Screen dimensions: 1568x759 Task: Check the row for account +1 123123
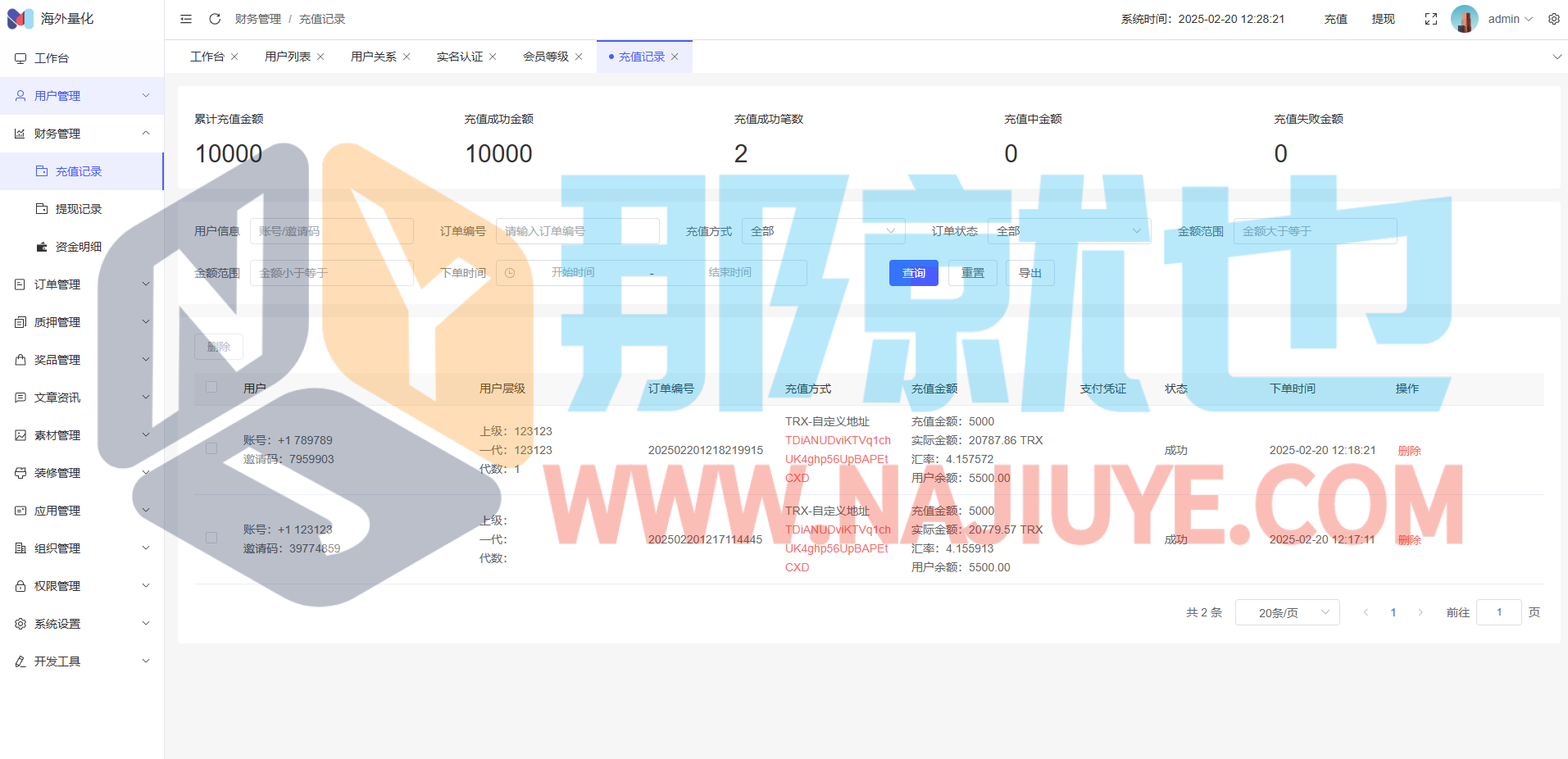pos(211,538)
